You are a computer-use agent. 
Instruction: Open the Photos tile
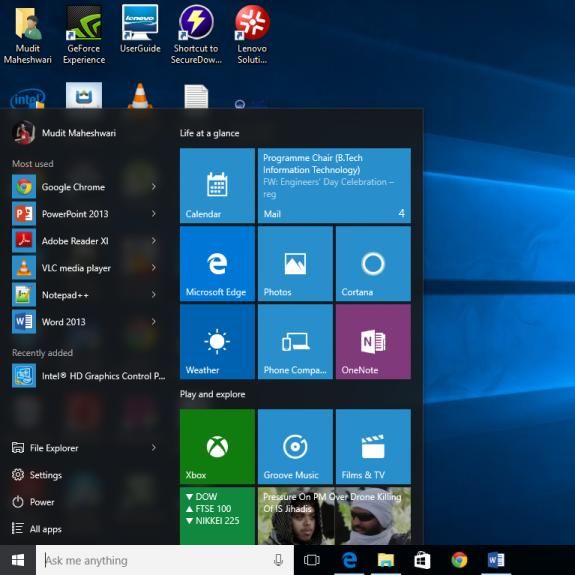pos(295,264)
